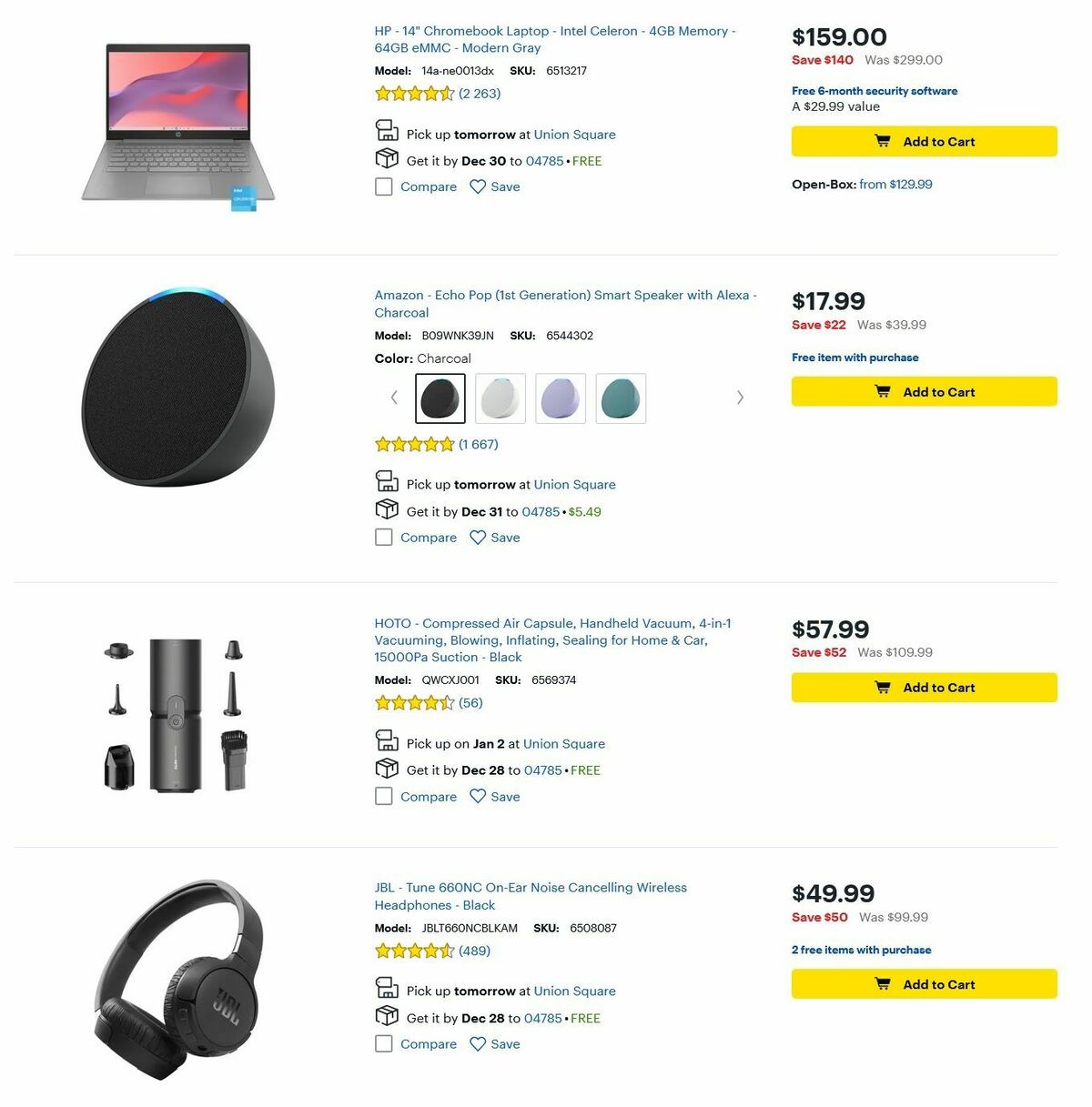
Task: Enable Compare checkbox for HOTO vacuum
Action: (383, 796)
